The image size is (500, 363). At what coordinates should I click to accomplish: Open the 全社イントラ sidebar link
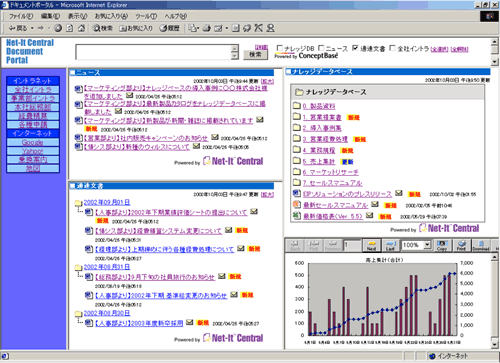[33, 90]
